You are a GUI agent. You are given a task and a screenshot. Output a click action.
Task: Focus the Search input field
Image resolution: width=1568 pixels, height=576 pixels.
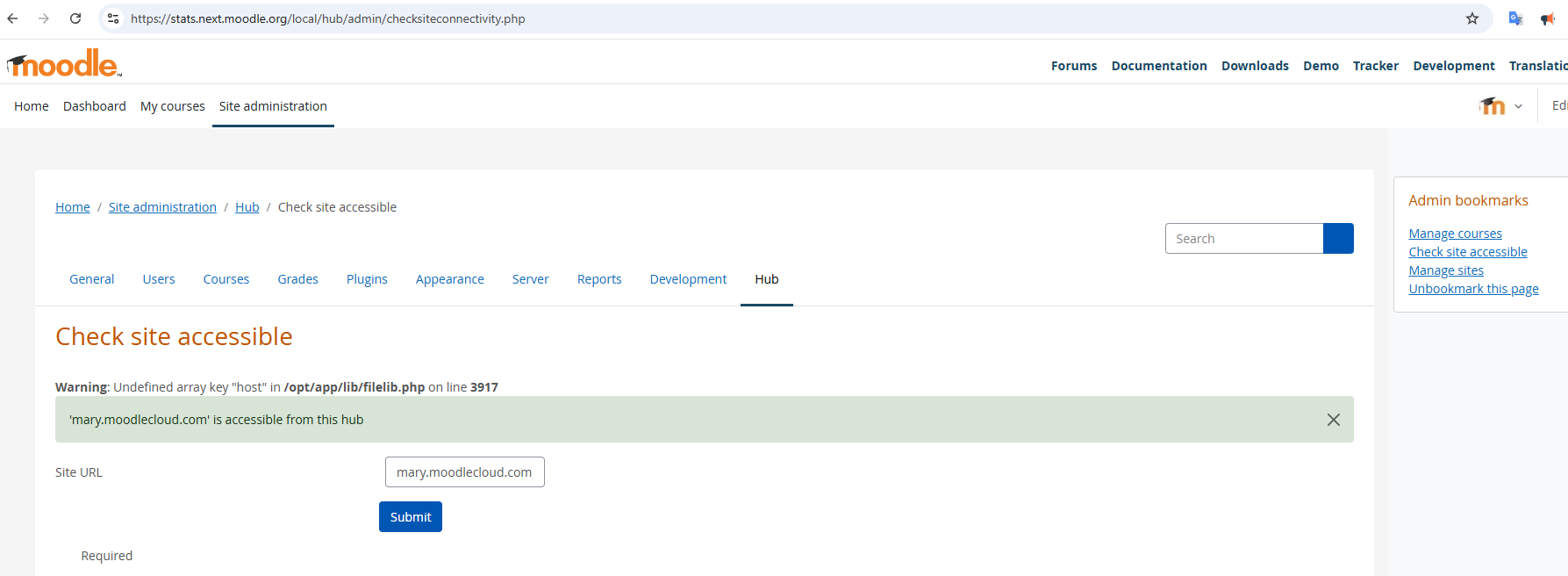coord(1244,239)
